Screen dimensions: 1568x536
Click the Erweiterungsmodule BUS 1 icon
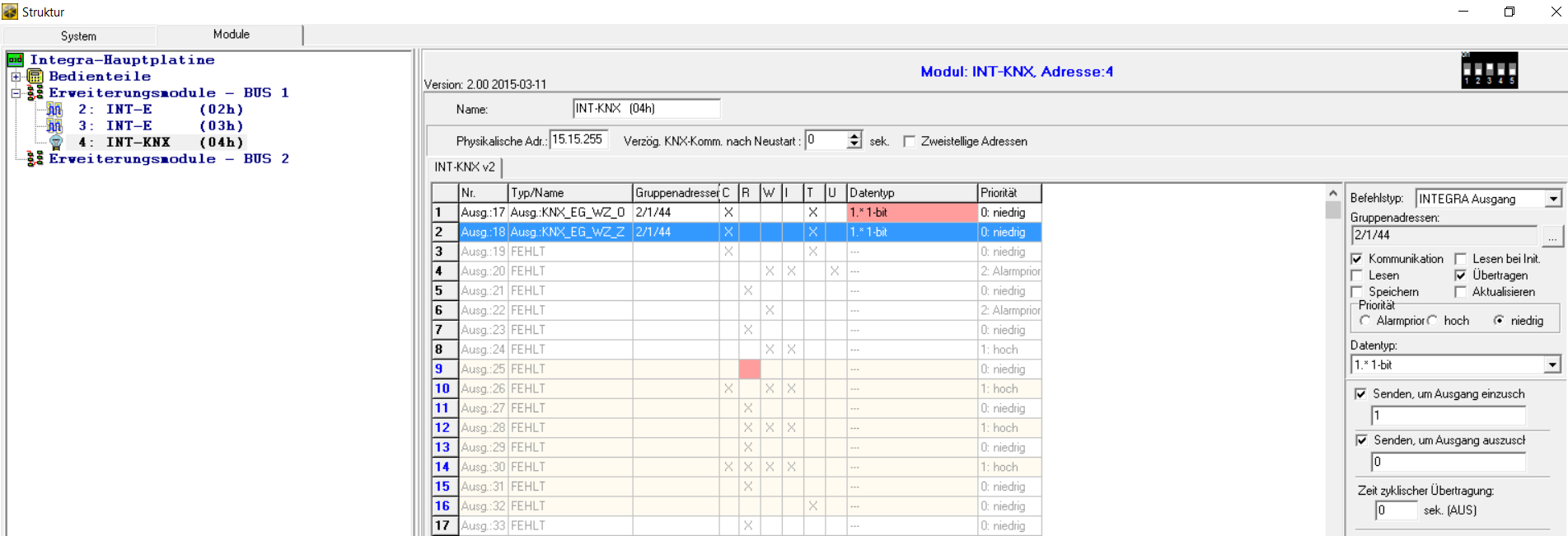(x=35, y=92)
